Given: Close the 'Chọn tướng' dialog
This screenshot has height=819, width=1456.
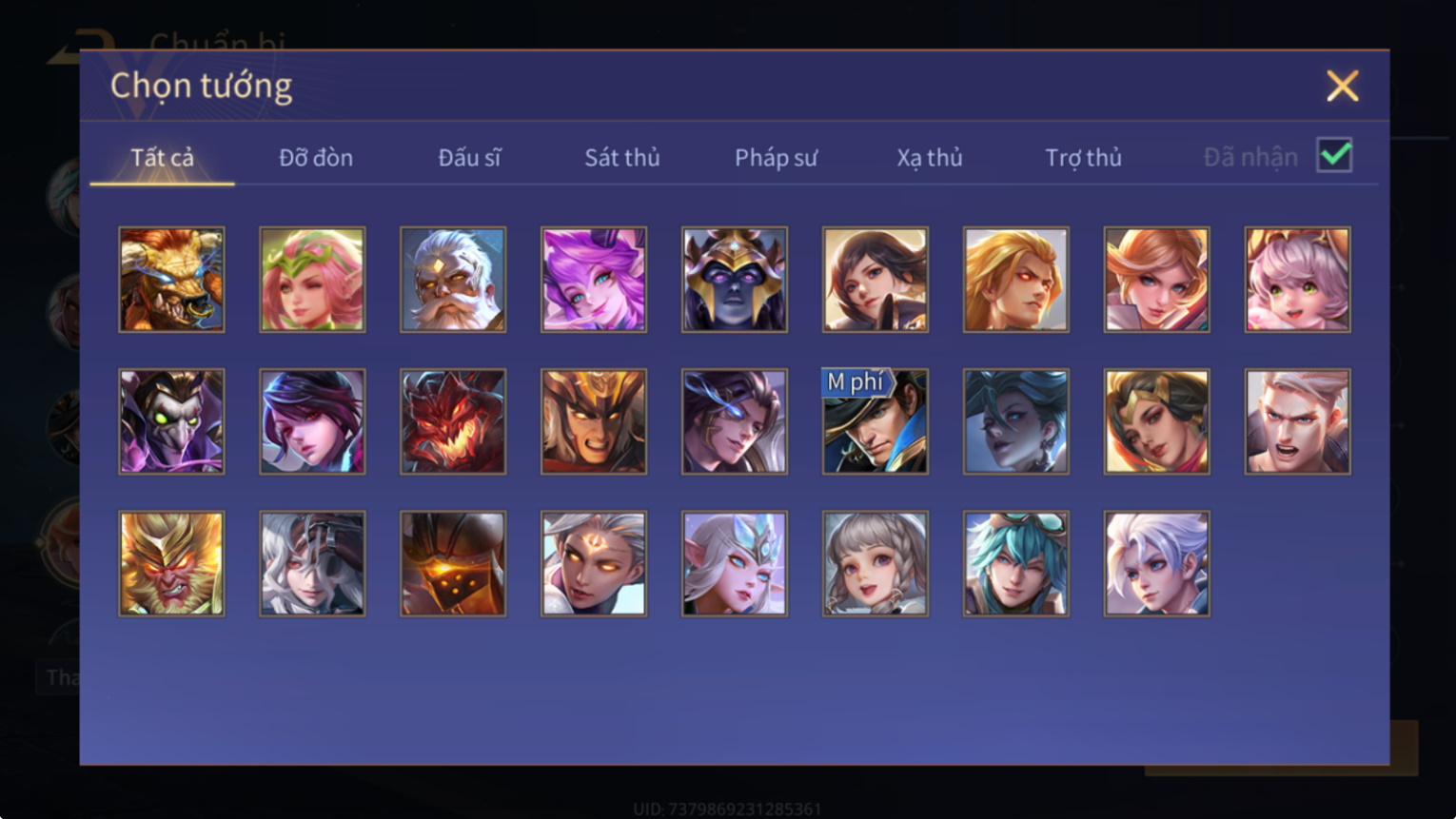Looking at the screenshot, I should (x=1343, y=87).
